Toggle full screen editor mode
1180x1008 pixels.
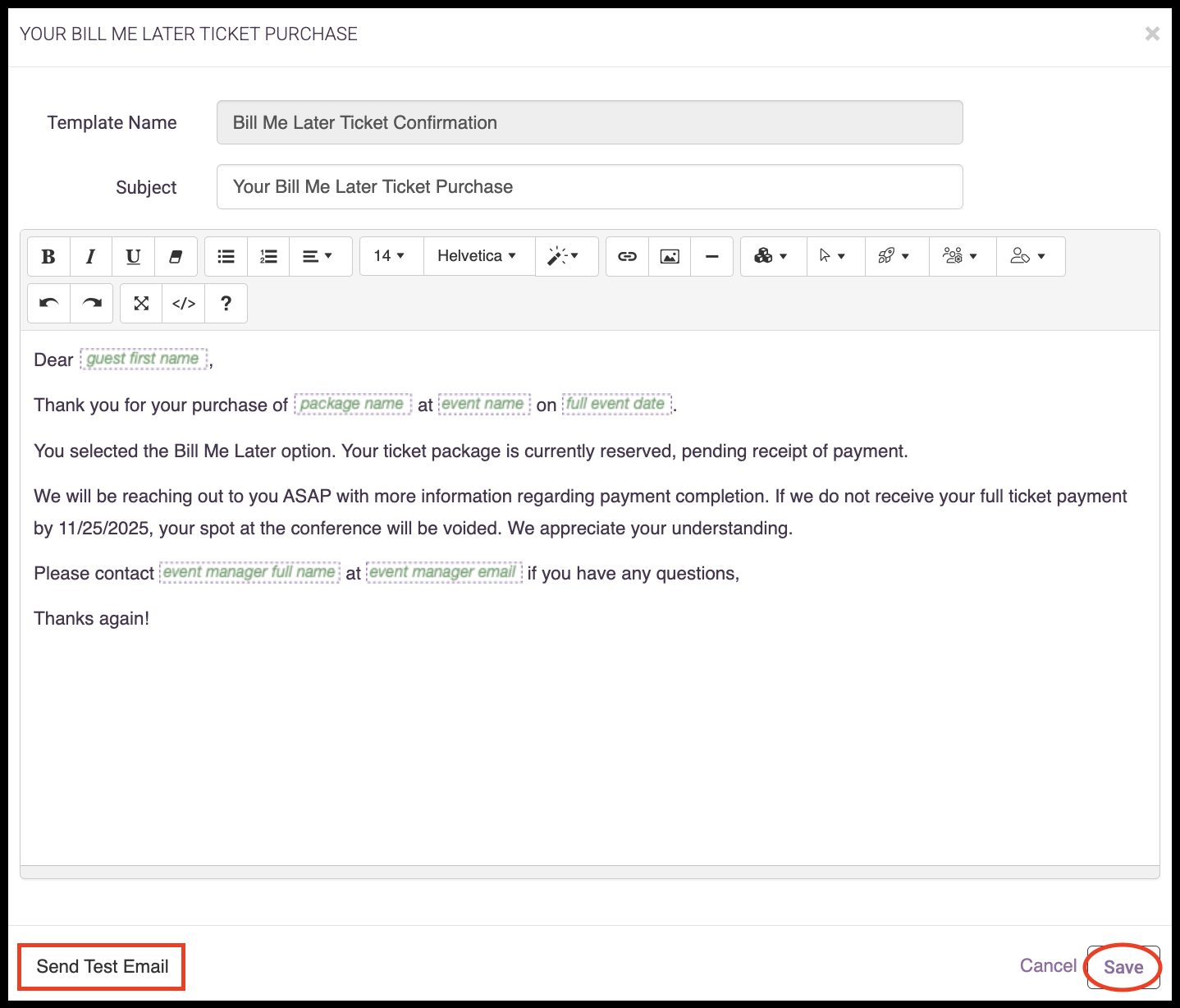tap(141, 304)
